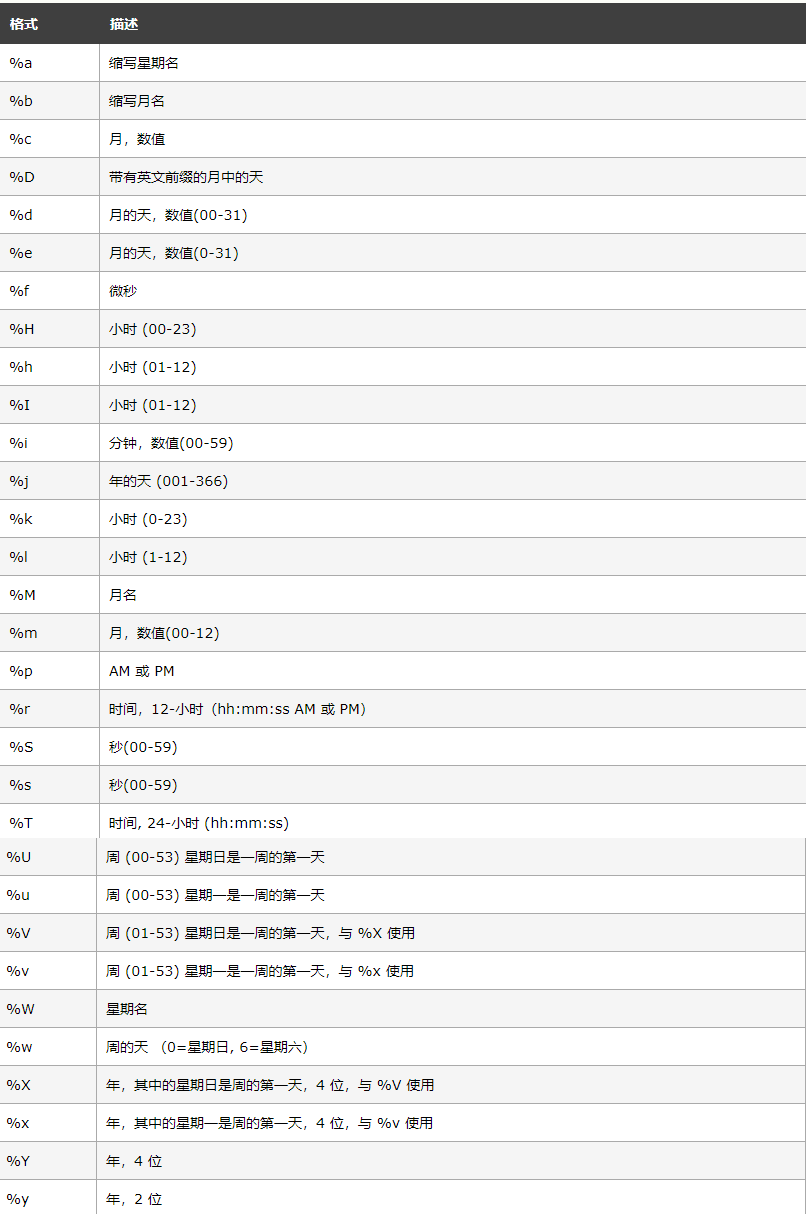Click the 带有英文前缀的月中的天 description
Screen dimensions: 806x1214
186,177
